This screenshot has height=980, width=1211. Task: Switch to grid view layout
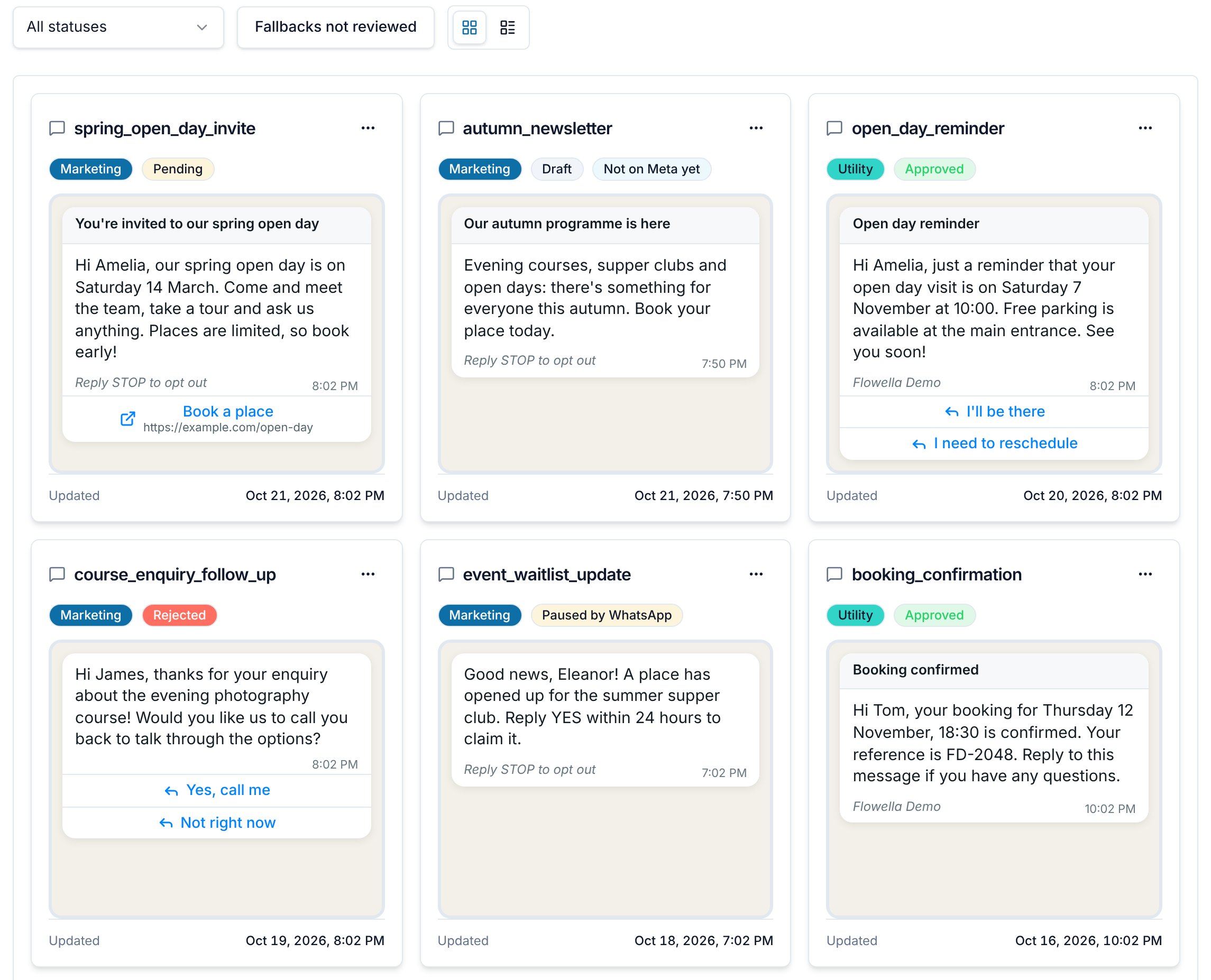pyautogui.click(x=470, y=27)
